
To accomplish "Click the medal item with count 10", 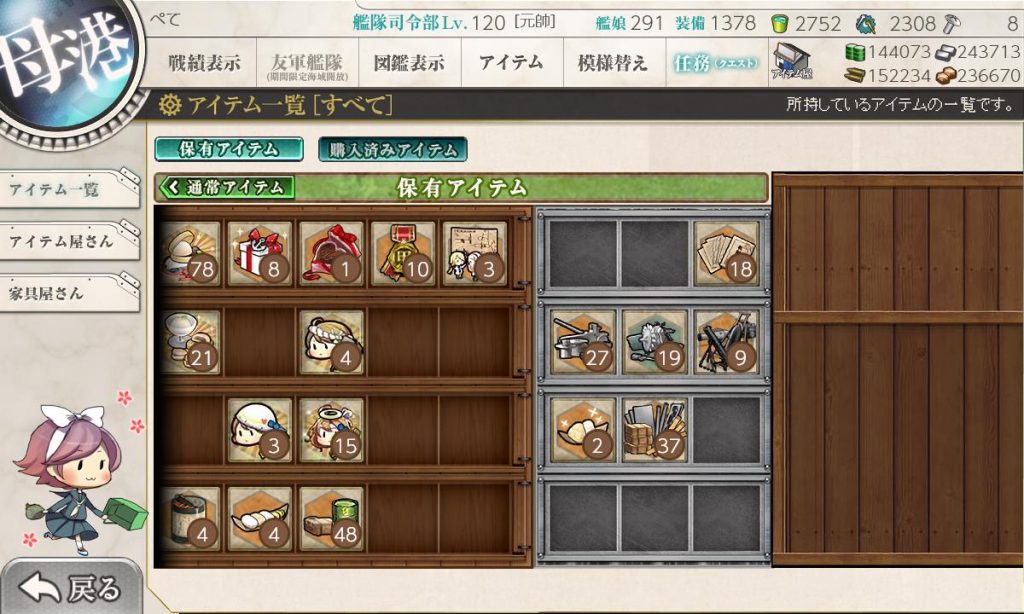I will (403, 254).
